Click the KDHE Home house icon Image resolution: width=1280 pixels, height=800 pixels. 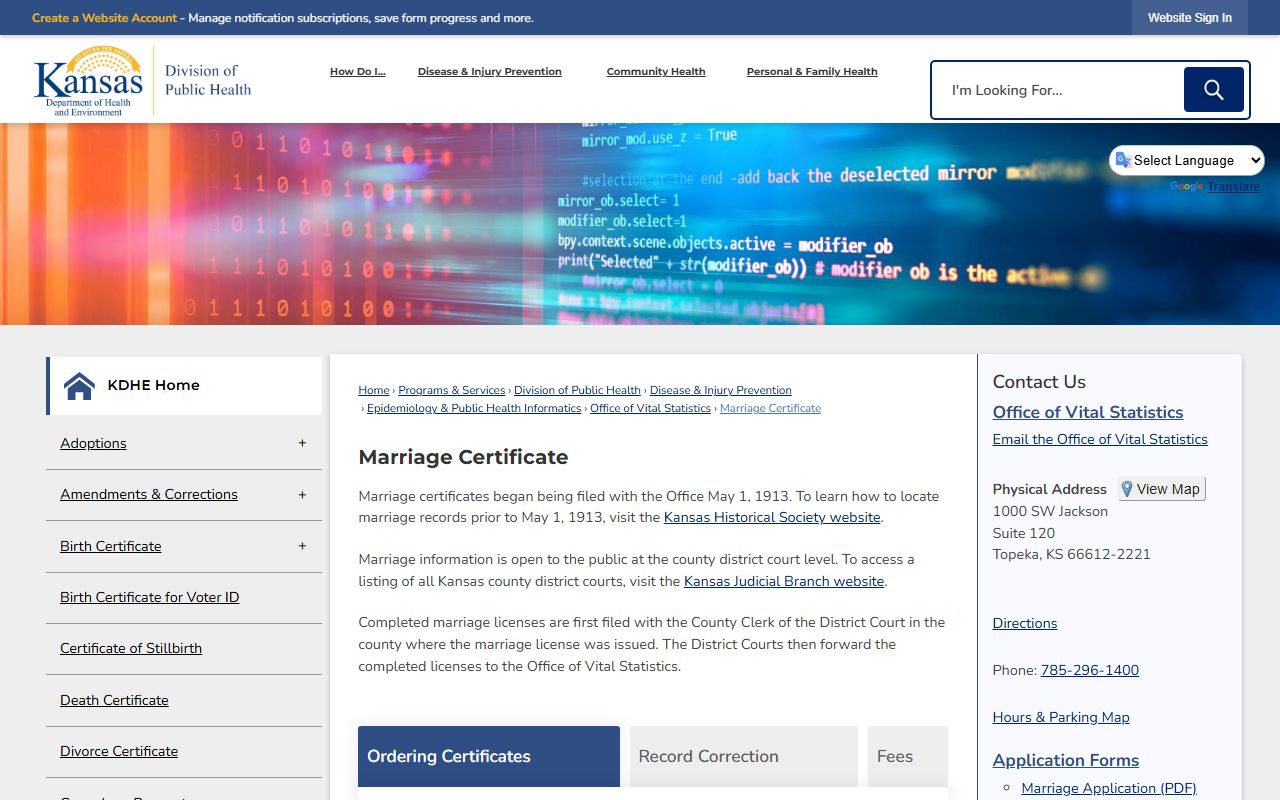pyautogui.click(x=79, y=385)
